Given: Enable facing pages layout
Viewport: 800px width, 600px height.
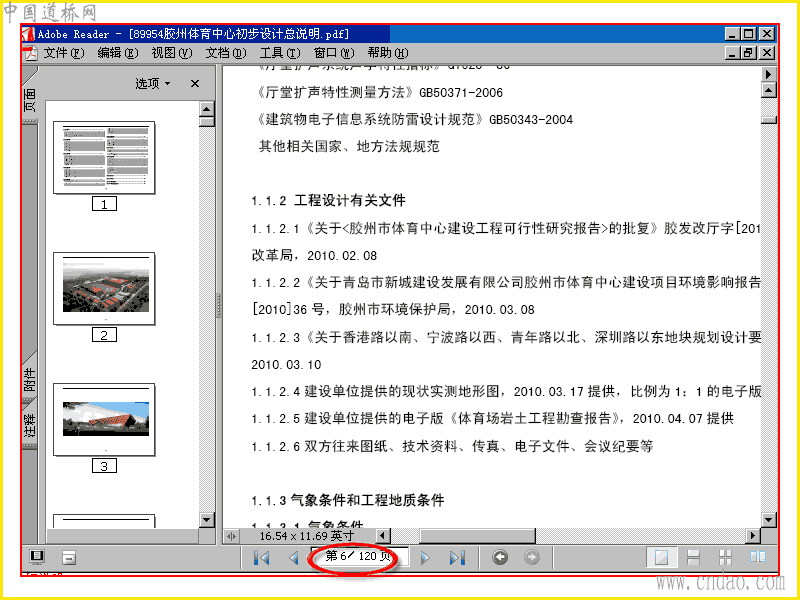Looking at the screenshot, I should tap(758, 557).
